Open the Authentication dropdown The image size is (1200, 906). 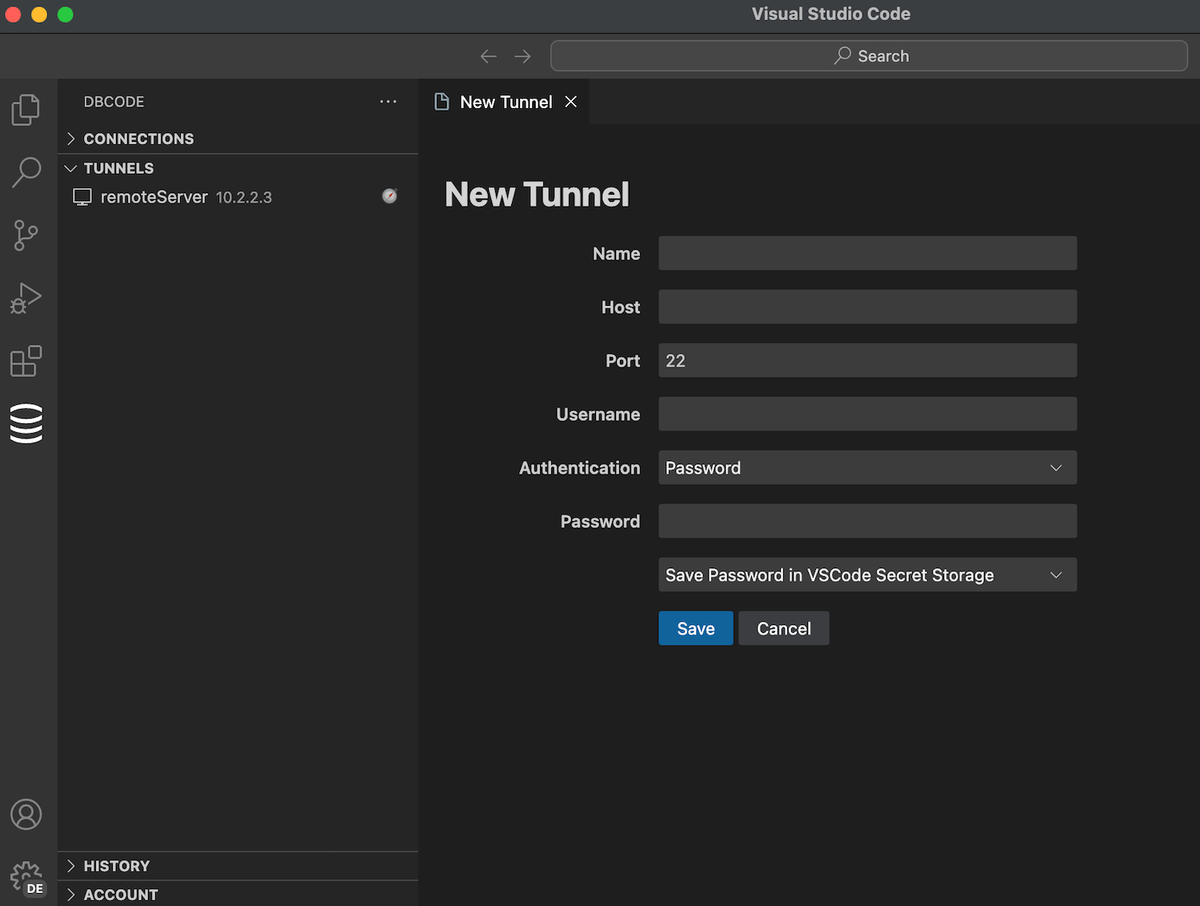(867, 467)
